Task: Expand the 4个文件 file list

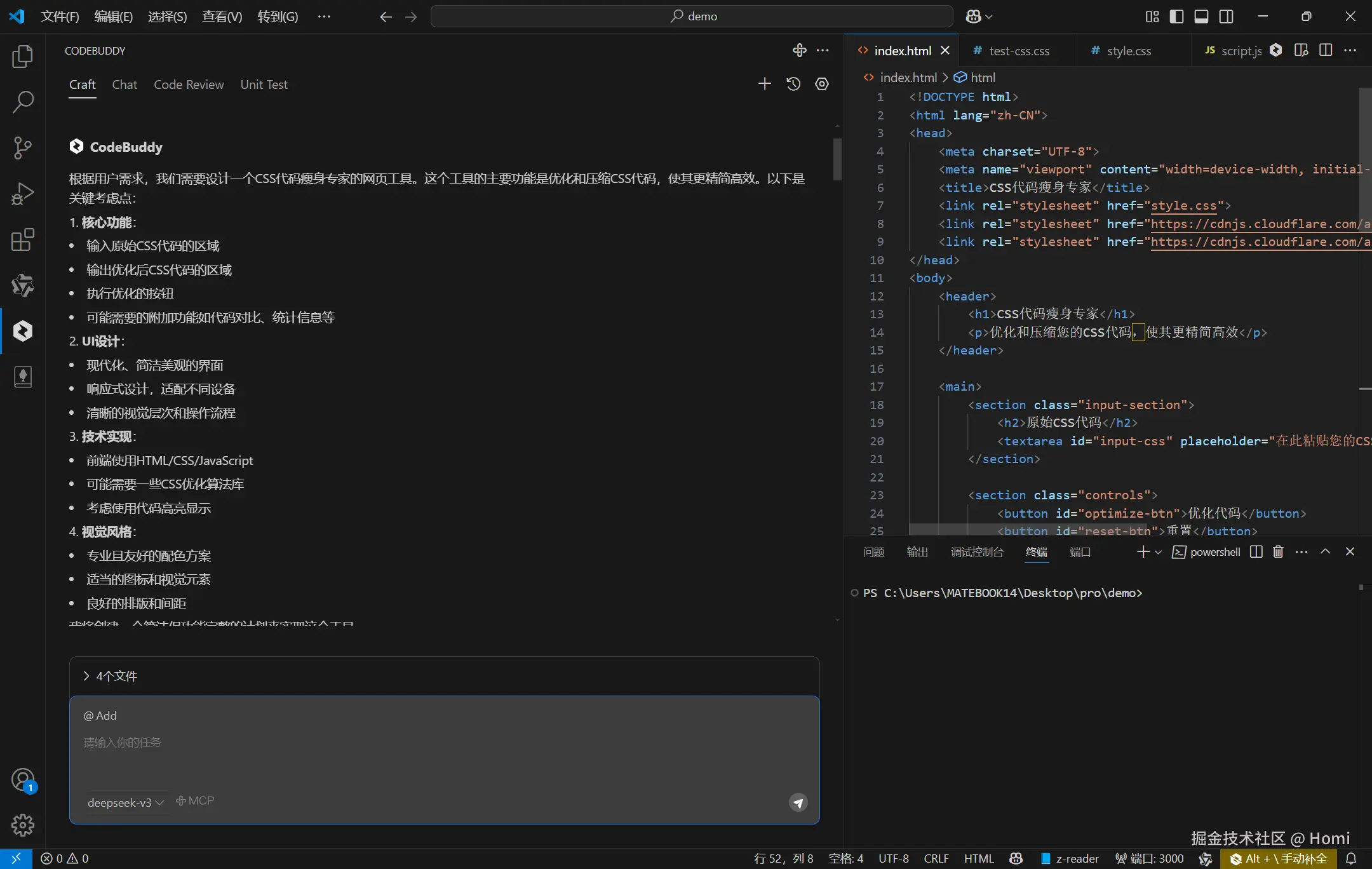Action: click(110, 676)
